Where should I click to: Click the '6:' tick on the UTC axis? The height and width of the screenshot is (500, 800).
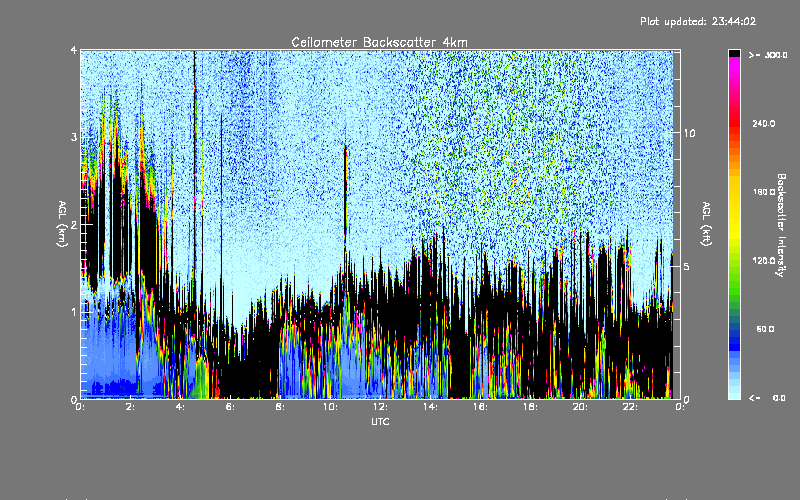pyautogui.click(x=231, y=407)
